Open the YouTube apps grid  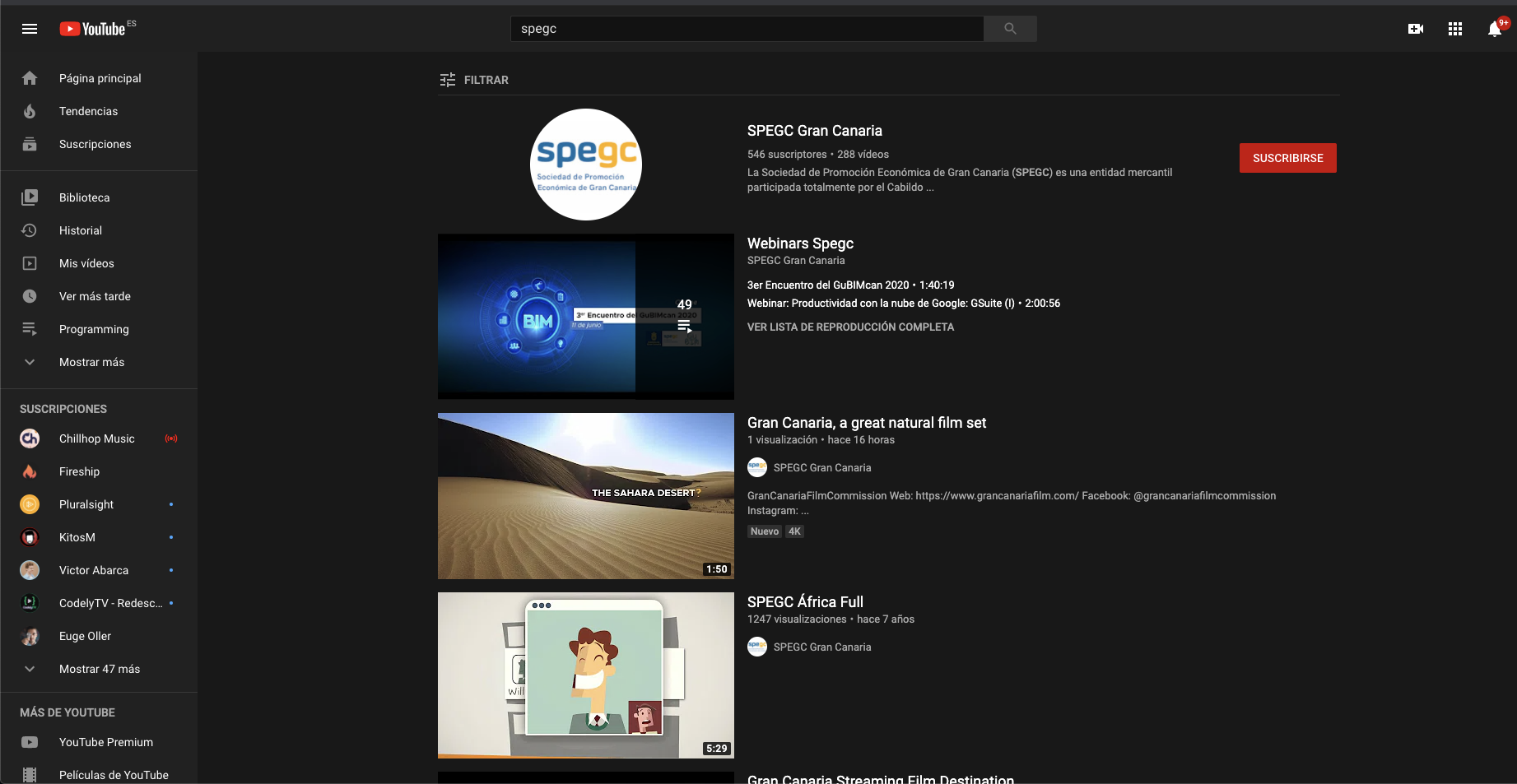click(1455, 29)
